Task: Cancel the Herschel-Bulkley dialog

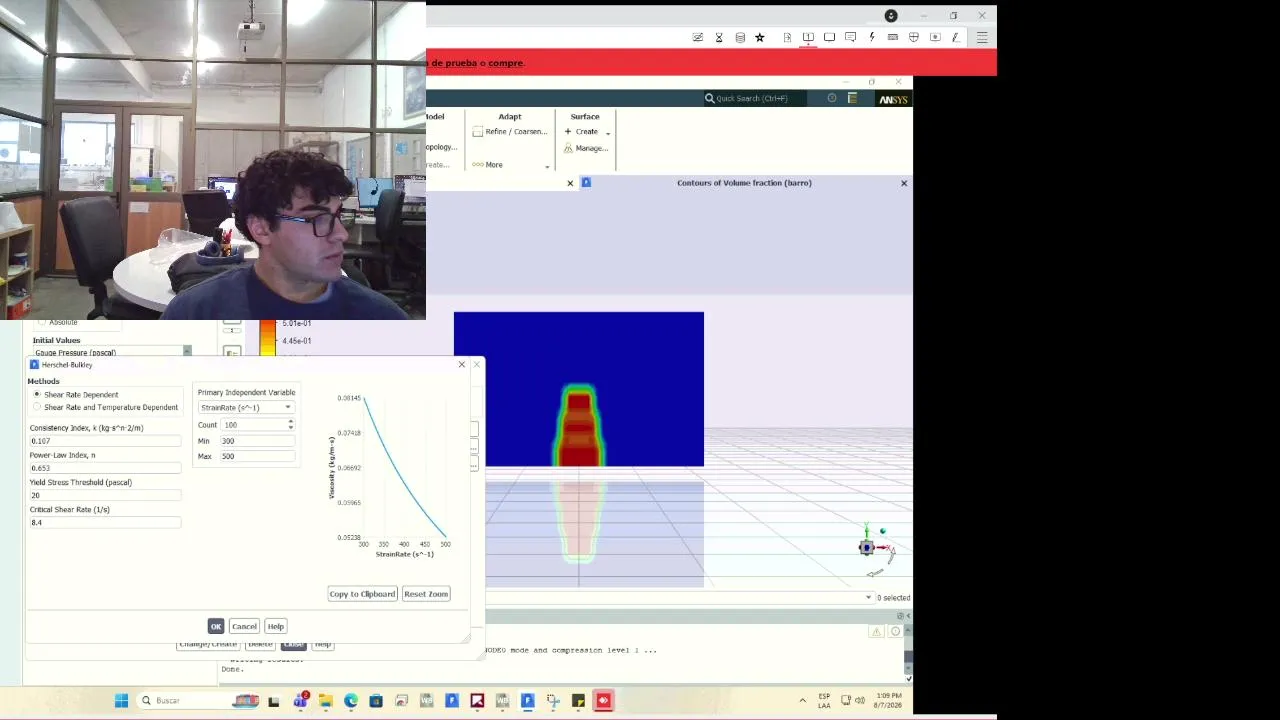Action: [244, 626]
